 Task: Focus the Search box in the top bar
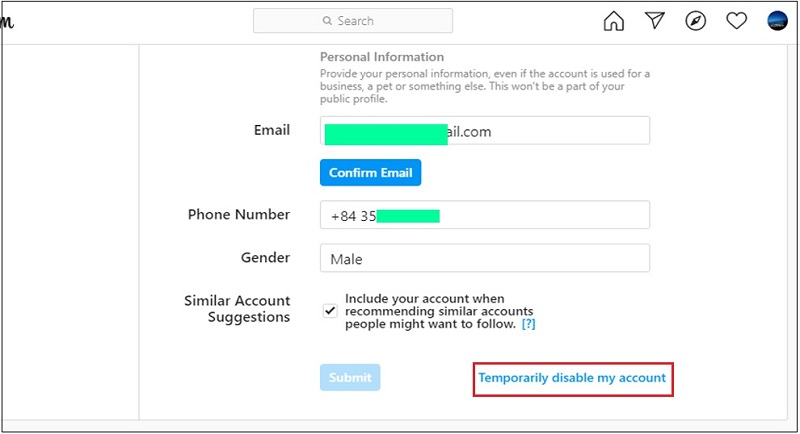pyautogui.click(x=352, y=21)
